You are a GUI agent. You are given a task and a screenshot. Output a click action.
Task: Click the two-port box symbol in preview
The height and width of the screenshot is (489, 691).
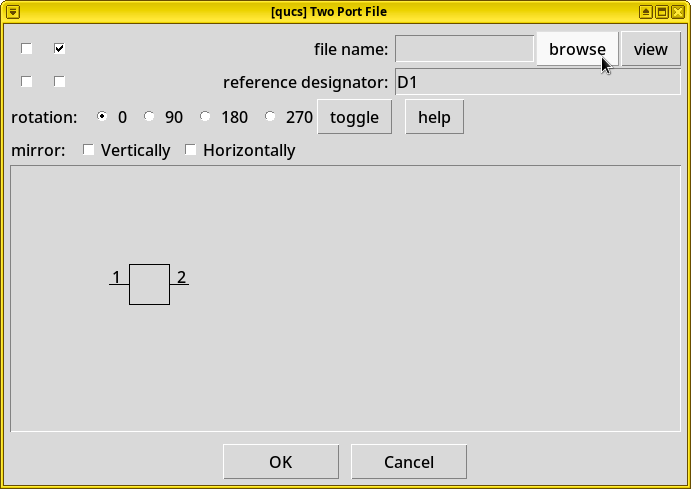[x=149, y=284]
